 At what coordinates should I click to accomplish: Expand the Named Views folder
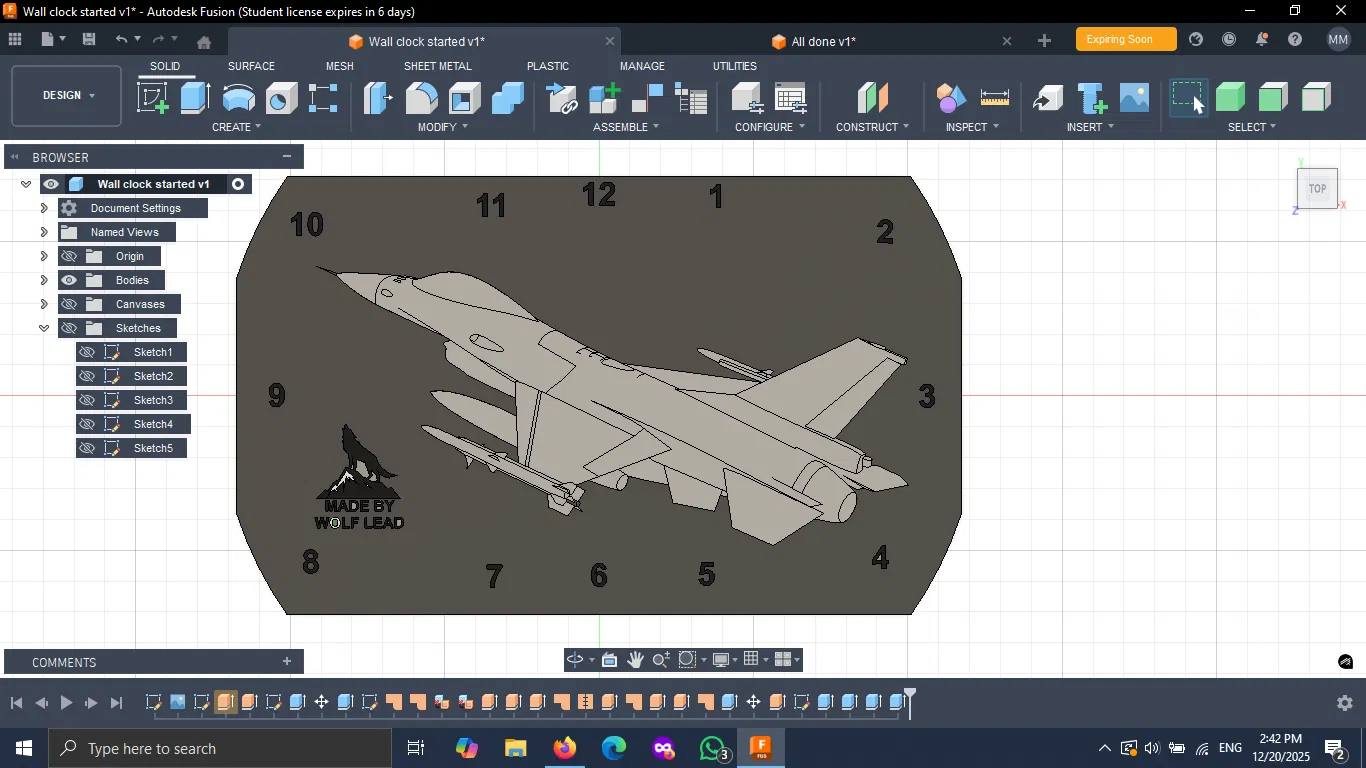[x=44, y=232]
